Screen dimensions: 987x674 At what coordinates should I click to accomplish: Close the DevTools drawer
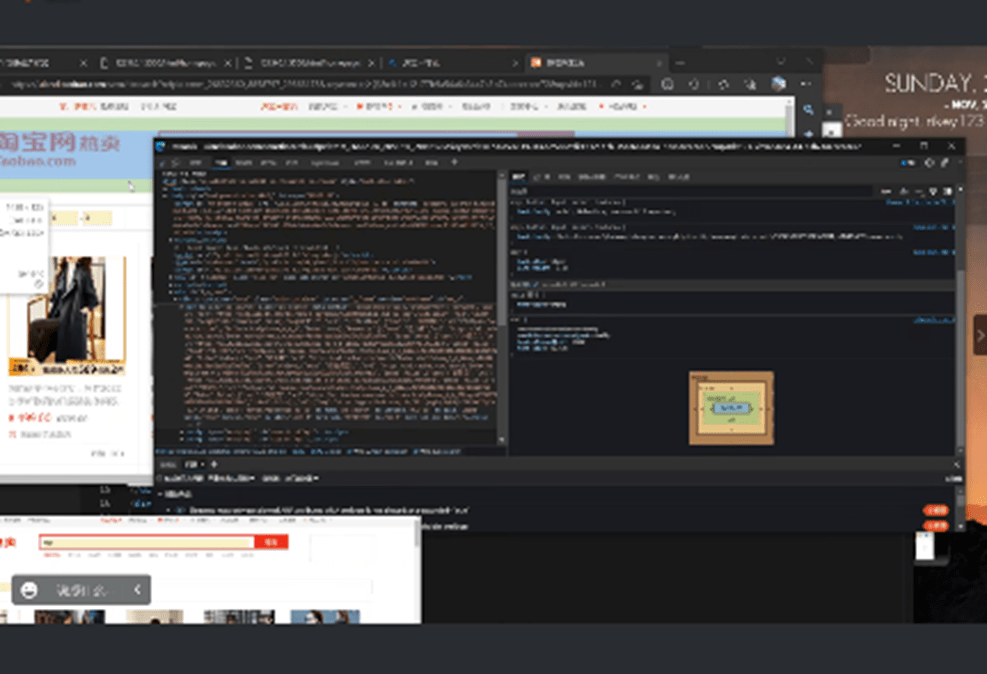tap(956, 464)
